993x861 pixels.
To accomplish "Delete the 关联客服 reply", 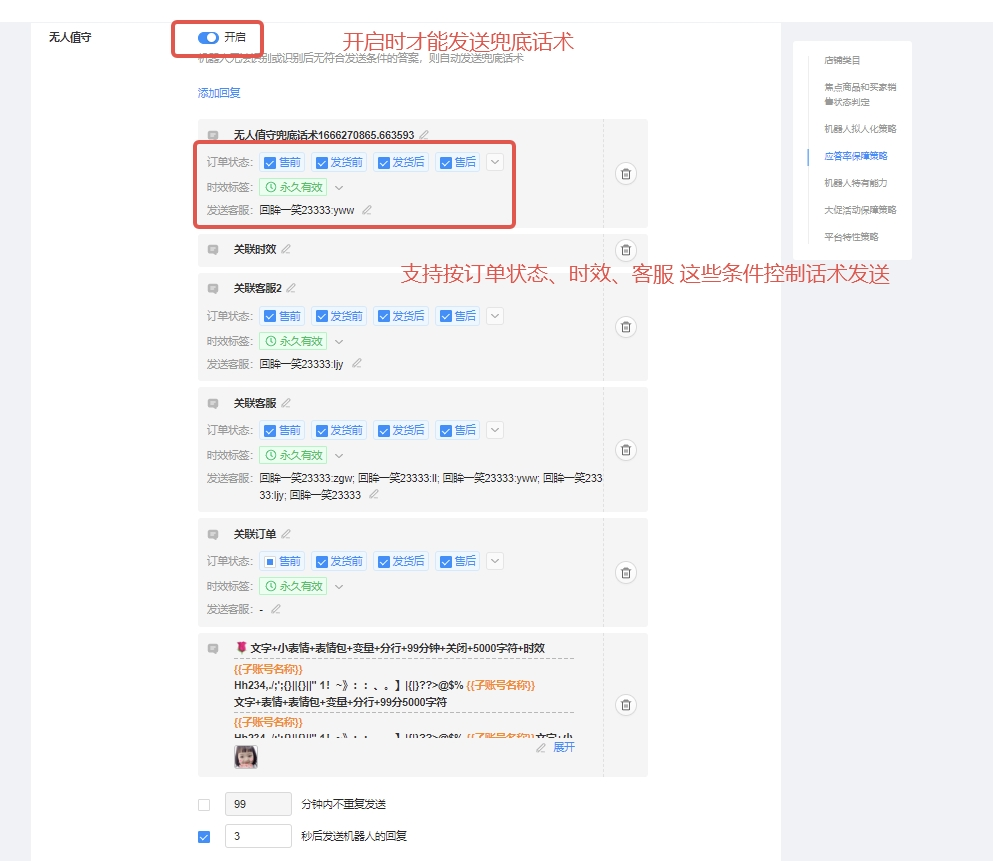I will coord(626,450).
